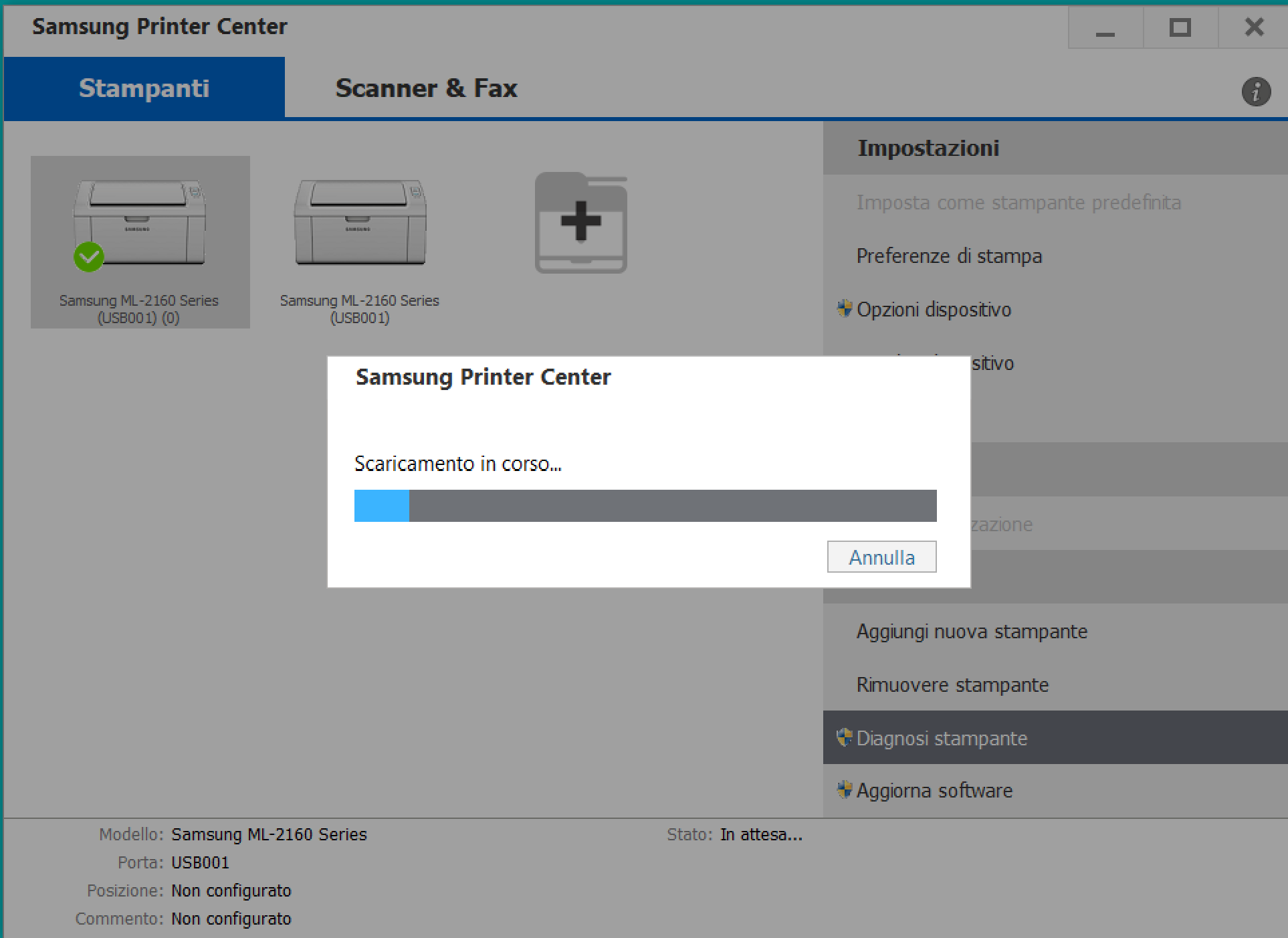Click shield icon beside Diagnosi stampante
Screen dimensions: 1288x938
(x=844, y=737)
